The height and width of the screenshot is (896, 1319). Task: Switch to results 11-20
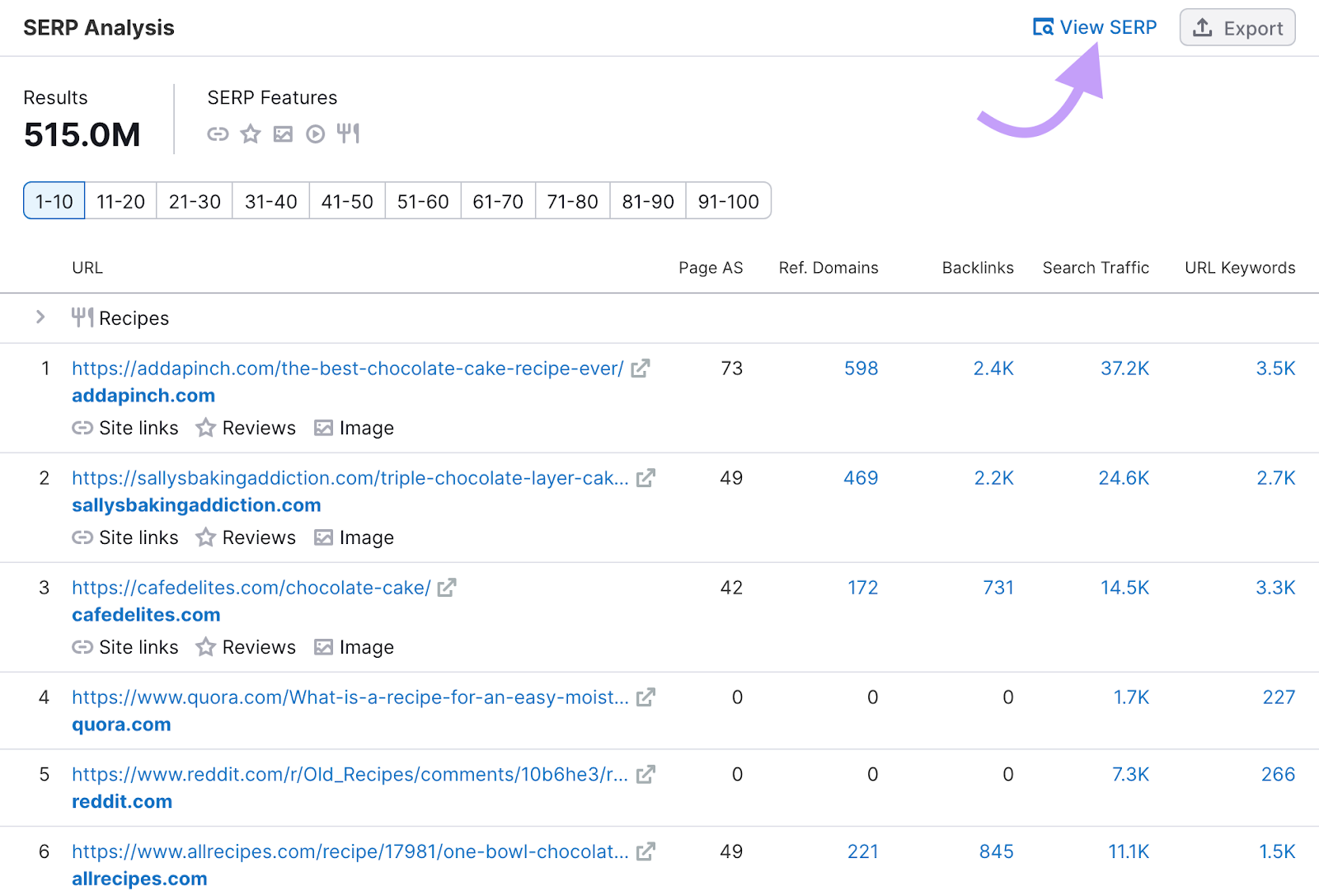pos(120,200)
